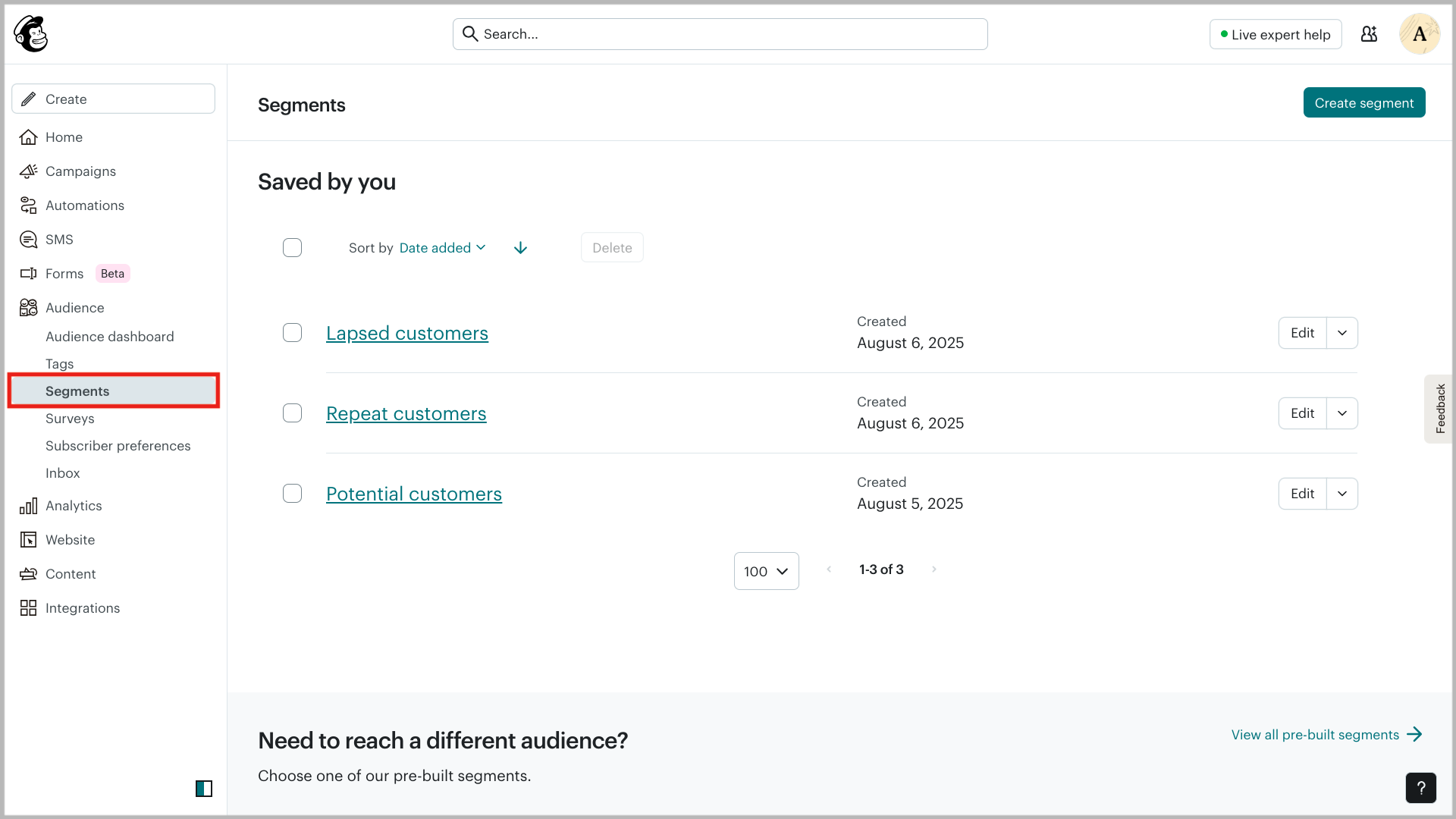Click the sort direction arrow icon
1456x819 pixels.
click(520, 248)
